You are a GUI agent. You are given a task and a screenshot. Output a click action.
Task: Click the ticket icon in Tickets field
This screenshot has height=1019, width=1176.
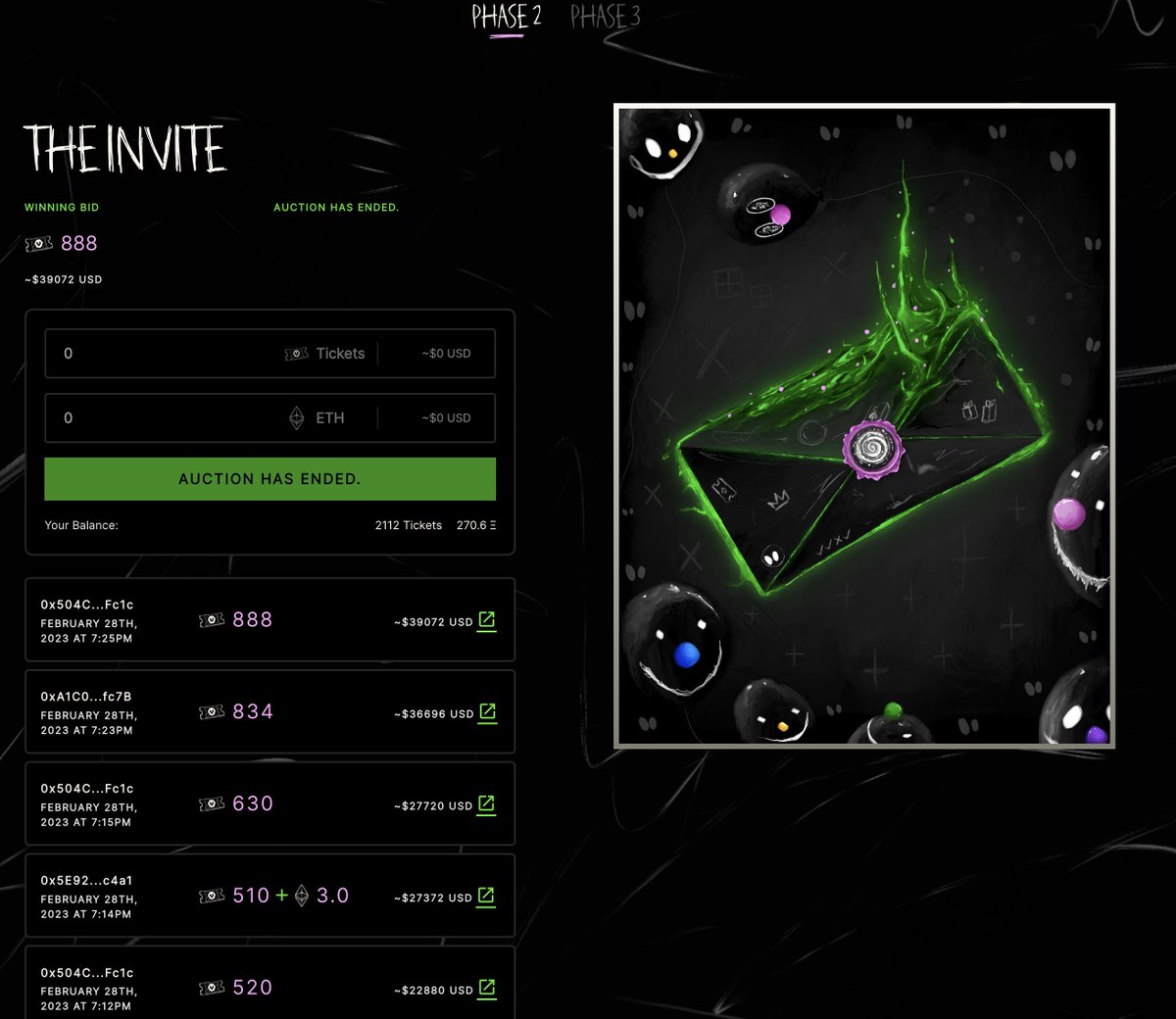click(297, 354)
